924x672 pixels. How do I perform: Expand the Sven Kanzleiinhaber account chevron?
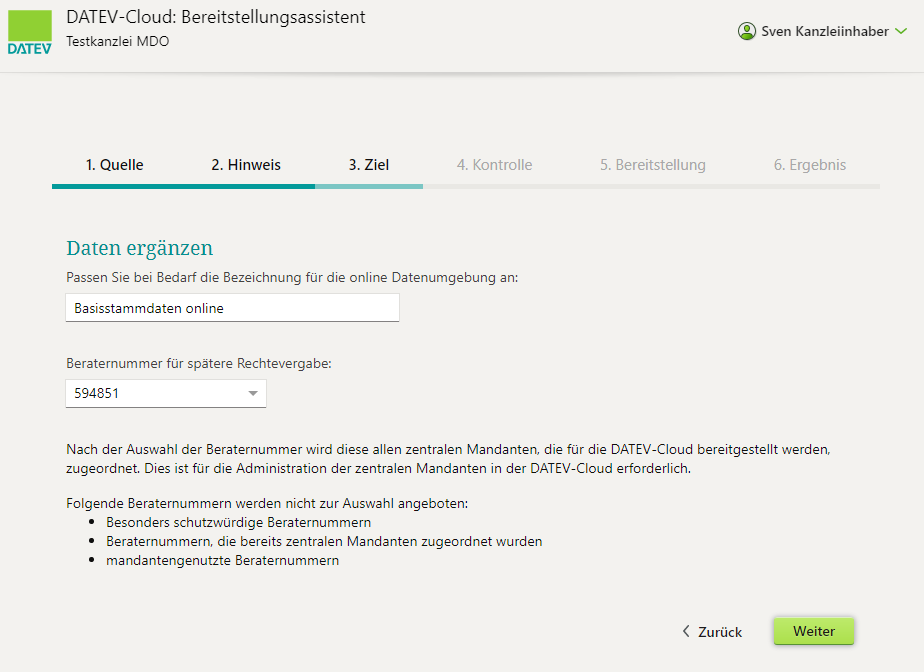pyautogui.click(x=901, y=31)
